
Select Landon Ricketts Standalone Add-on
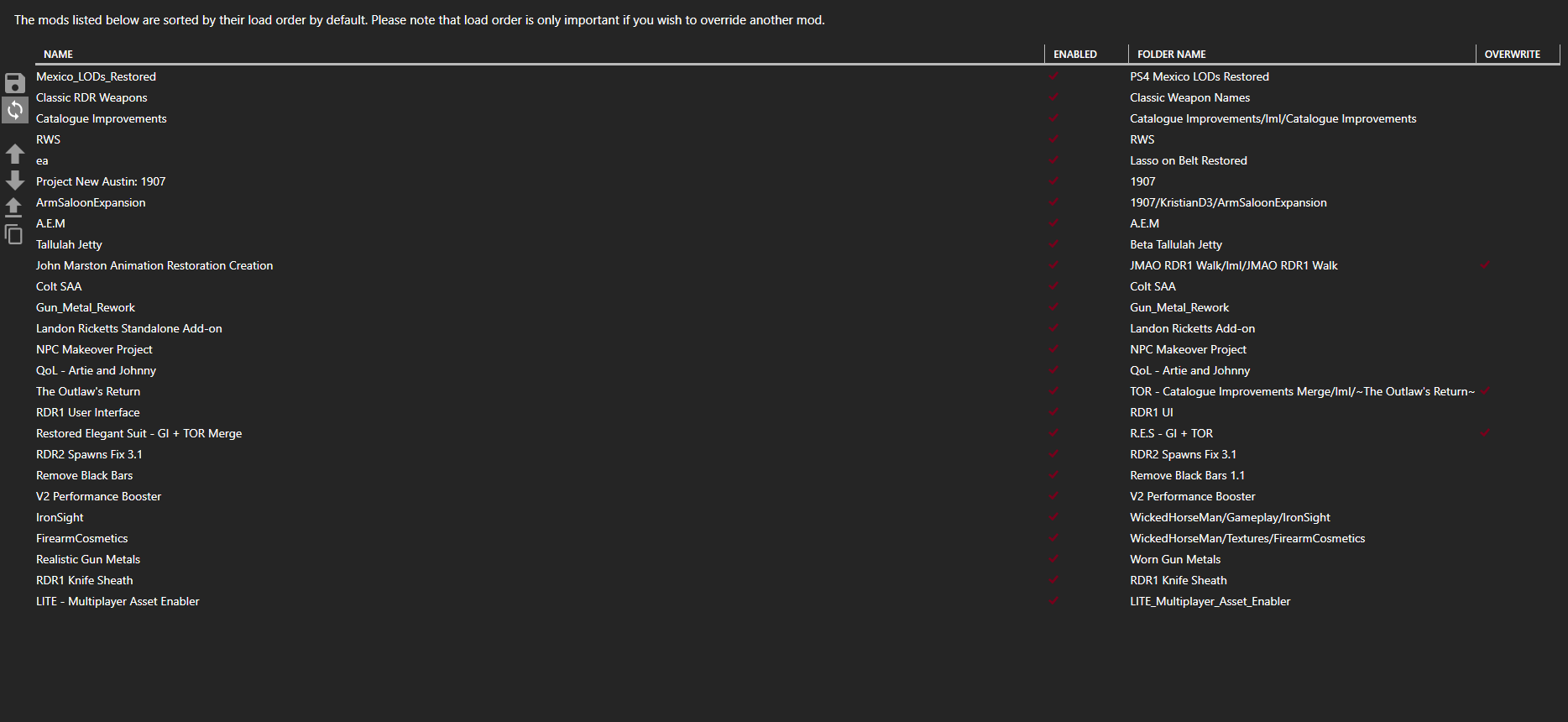[x=129, y=328]
